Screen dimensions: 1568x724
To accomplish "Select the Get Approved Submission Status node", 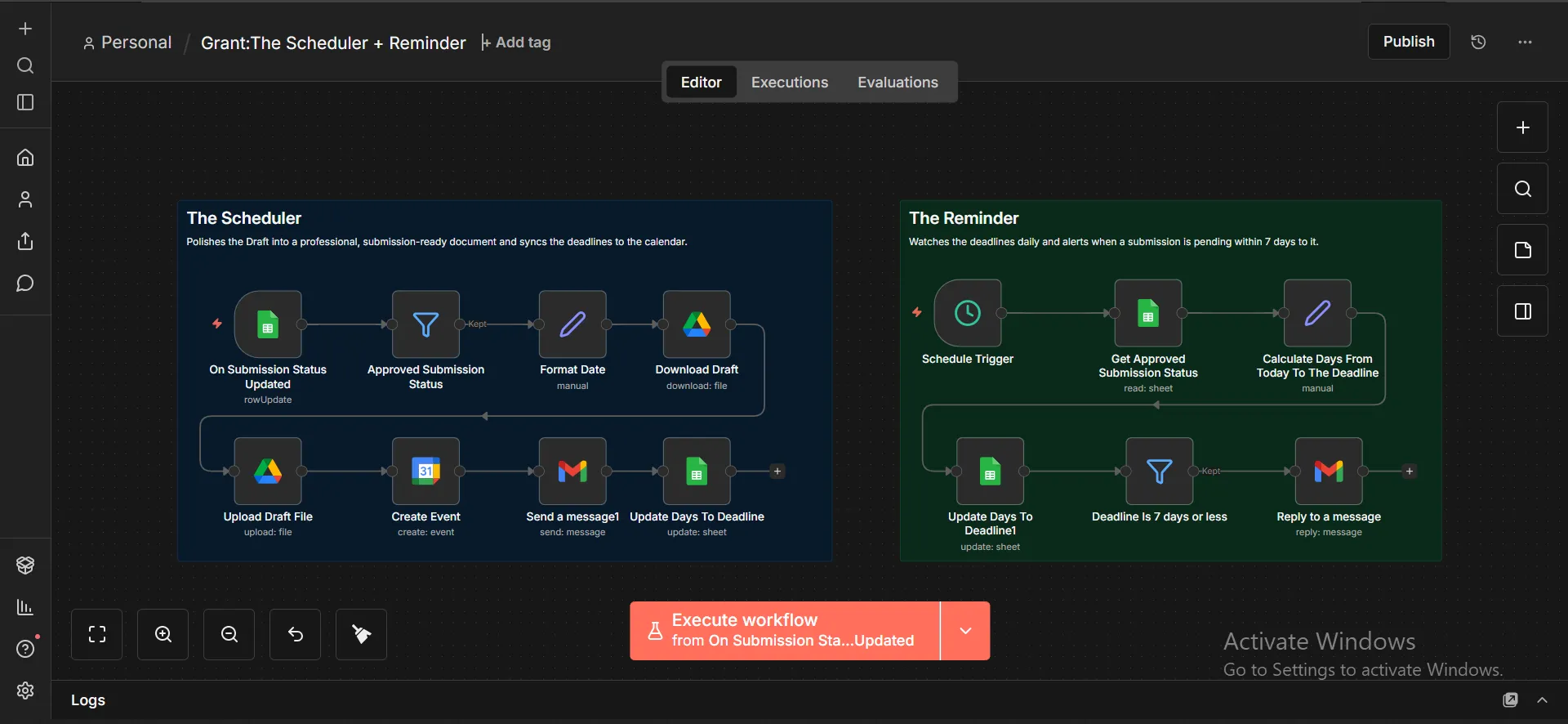I will pyautogui.click(x=1148, y=313).
